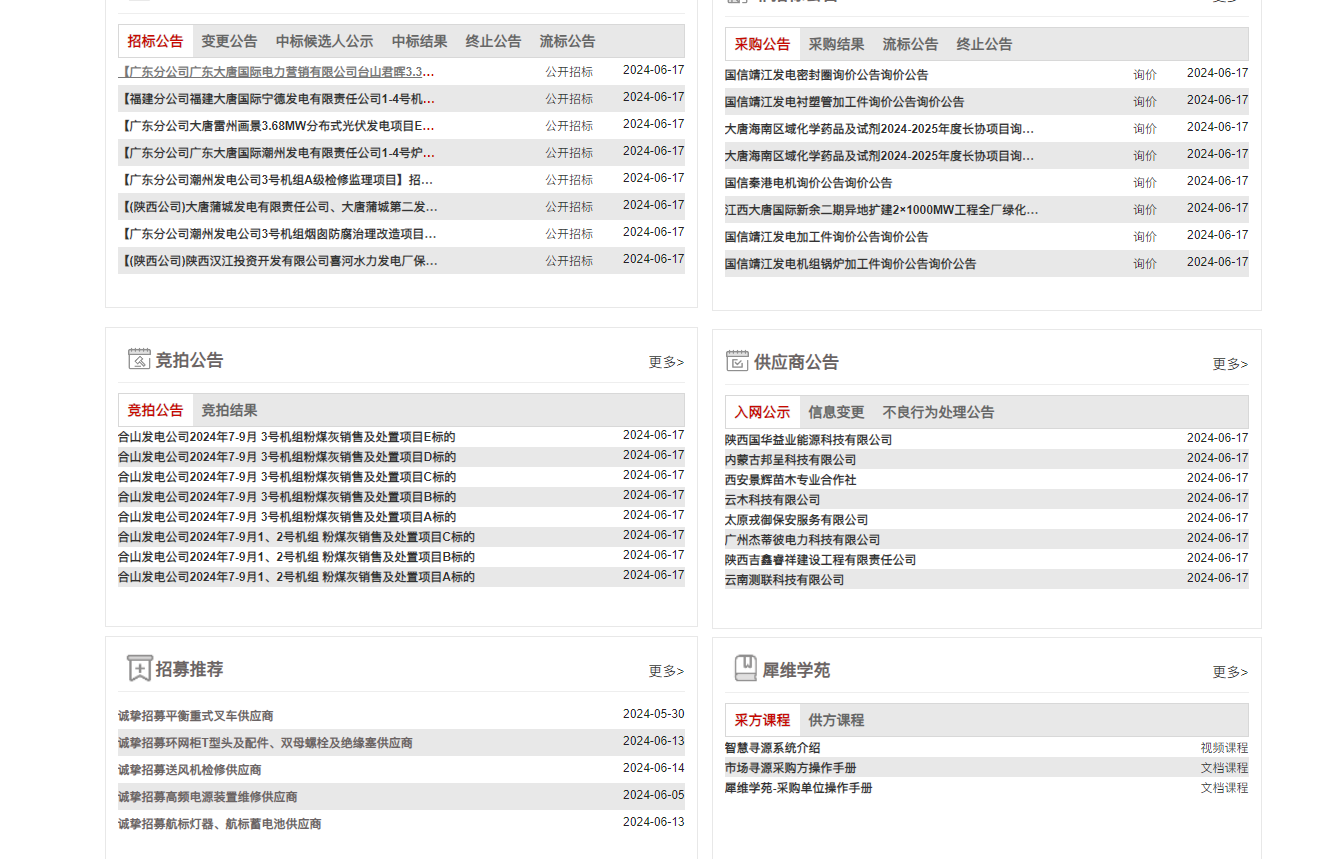Select the 采方课程 tab
The width and height of the screenshot is (1341, 859).
(762, 720)
